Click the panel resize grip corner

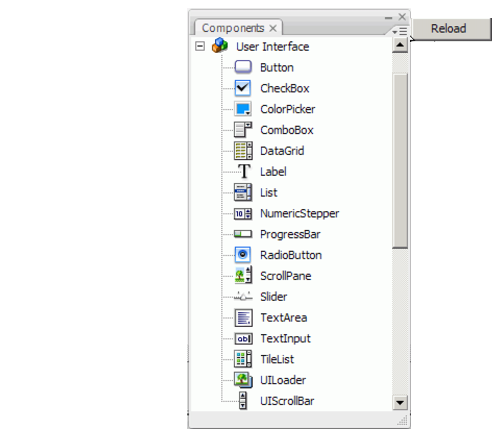(x=403, y=421)
